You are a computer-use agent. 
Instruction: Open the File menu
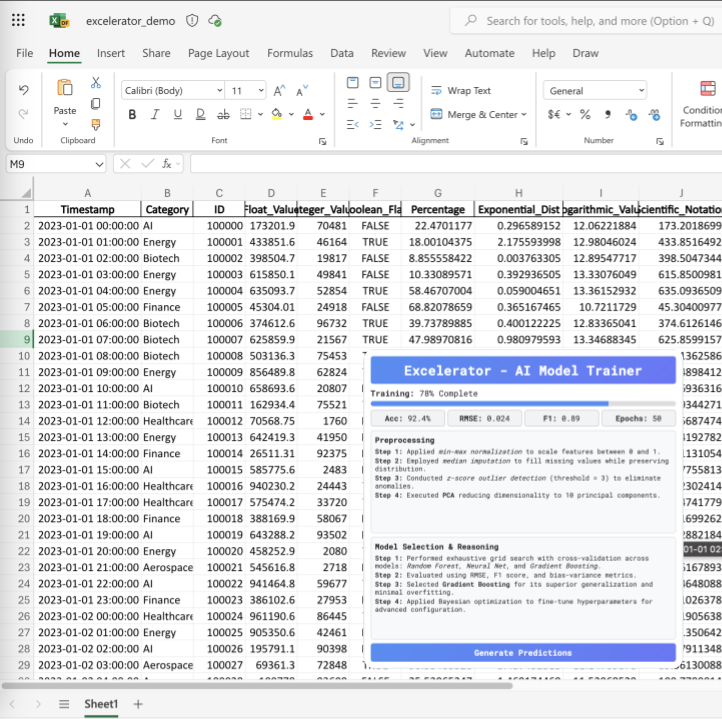(24, 53)
